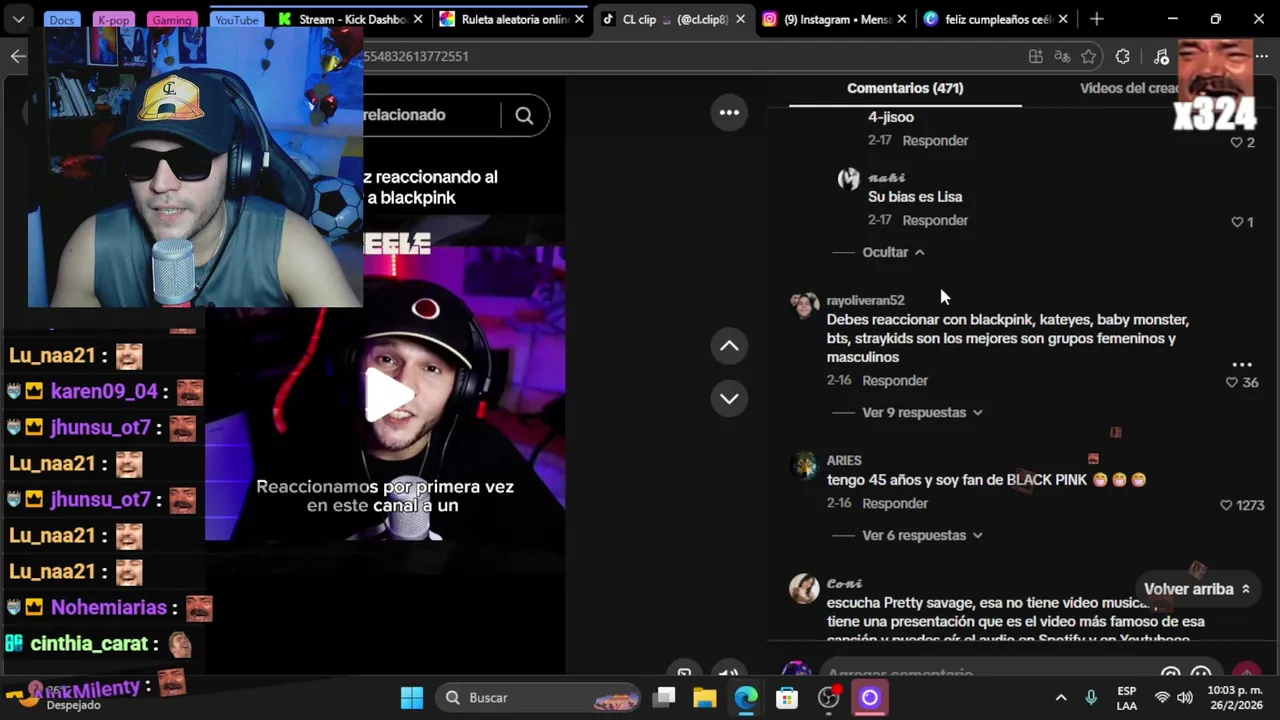Close the Instagram tab
Viewport: 1280px width, 720px height.
point(901,19)
